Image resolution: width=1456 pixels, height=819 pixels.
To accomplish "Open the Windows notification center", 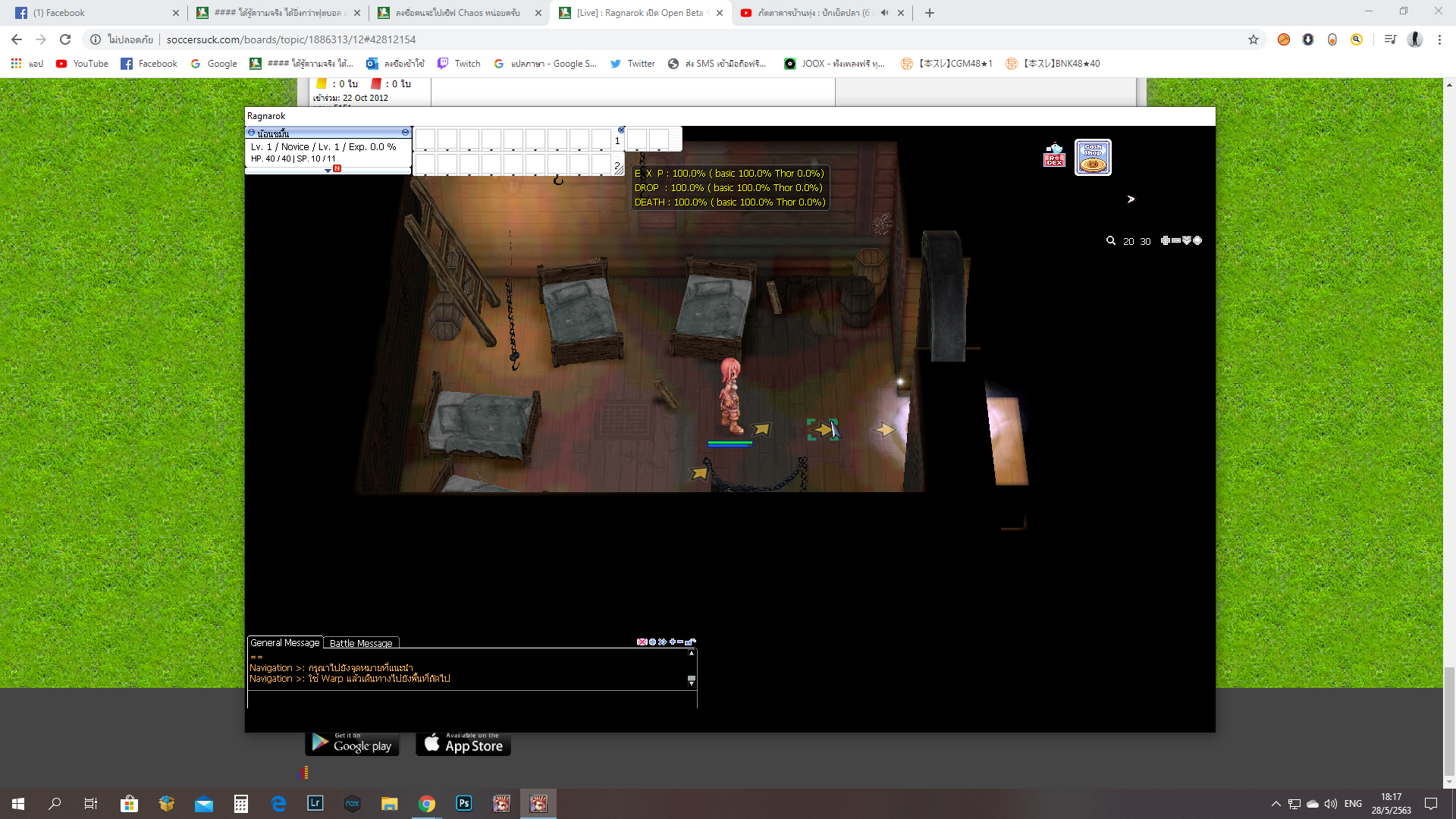I will coord(1431,804).
